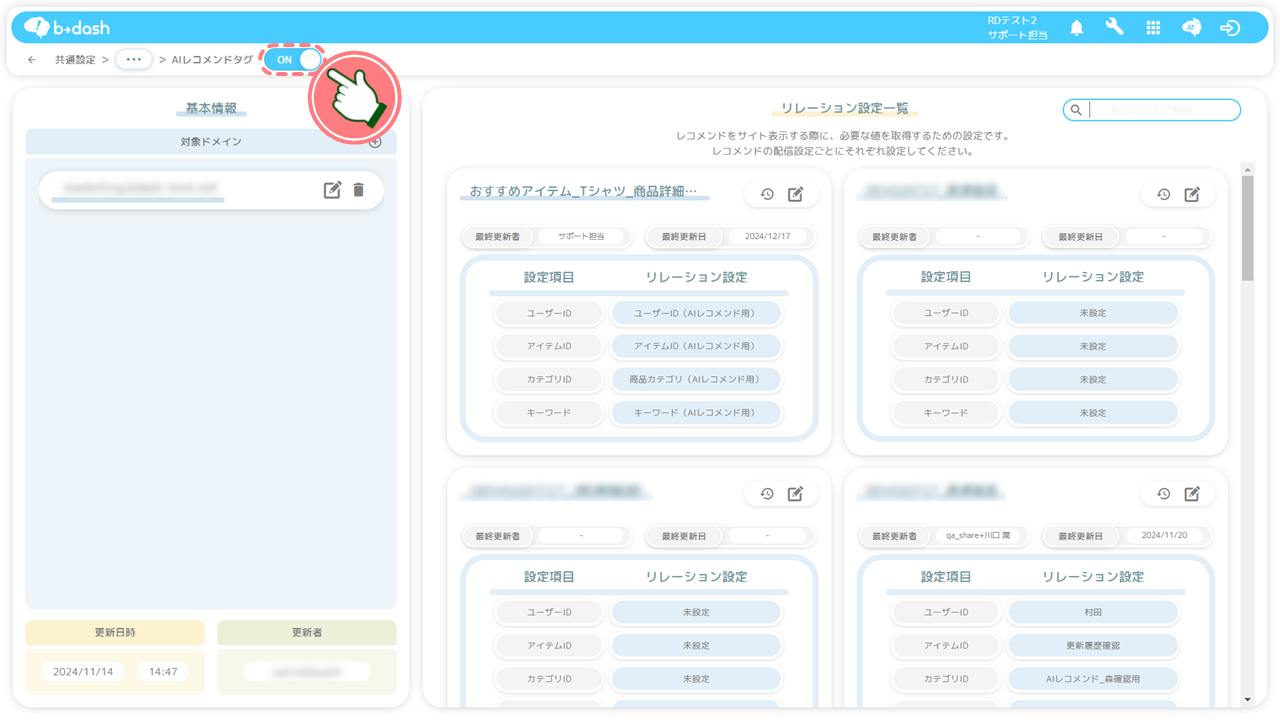Image resolution: width=1280 pixels, height=720 pixels.
Task: Click the おすすめアイテム_Tシャツ_商品詳細 card title
Action: tap(583, 191)
